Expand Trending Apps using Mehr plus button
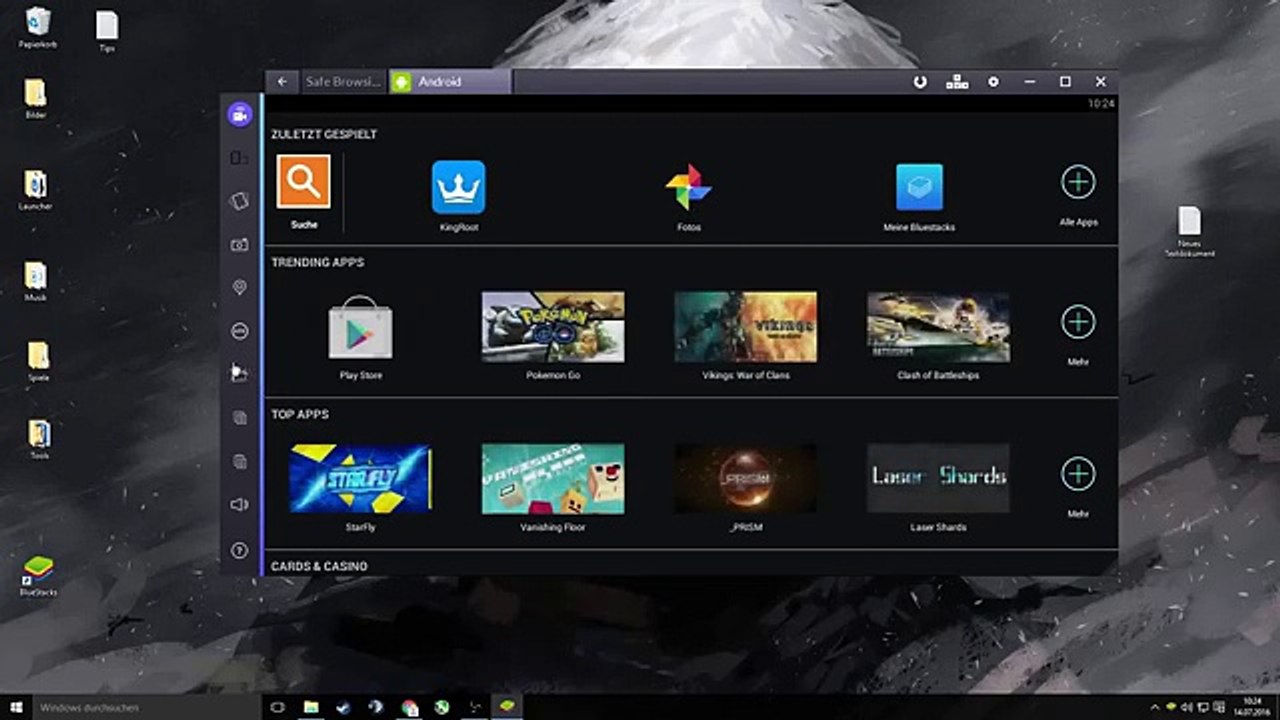The height and width of the screenshot is (720, 1280). tap(1078, 323)
